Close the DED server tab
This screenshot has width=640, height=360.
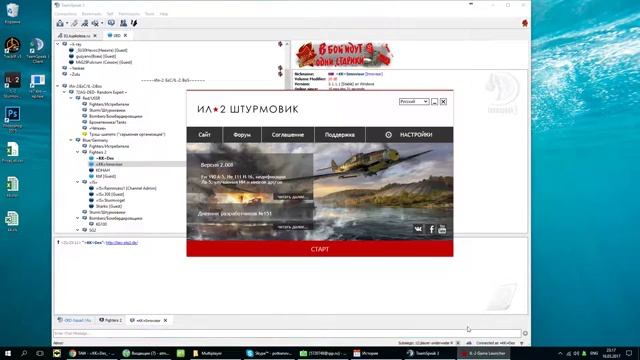pyautogui.click(x=125, y=36)
